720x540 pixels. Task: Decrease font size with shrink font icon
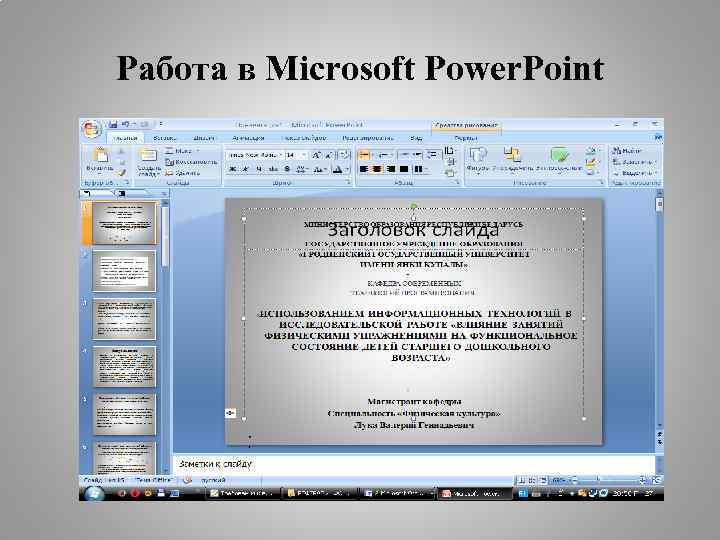tap(329, 155)
